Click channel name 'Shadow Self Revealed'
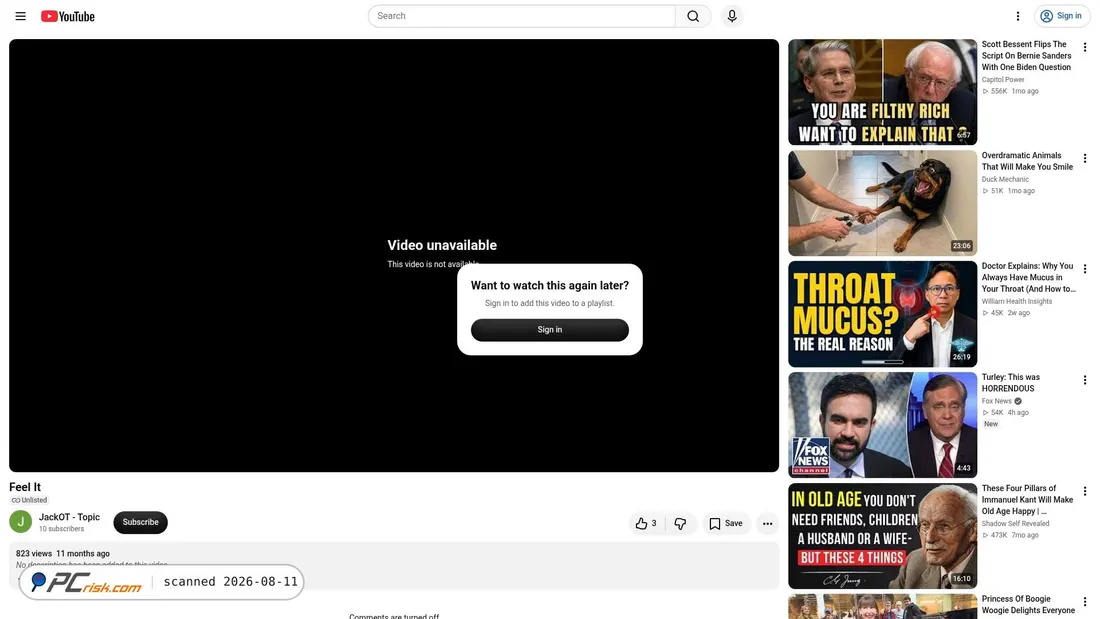This screenshot has width=1100, height=619. tap(1015, 524)
